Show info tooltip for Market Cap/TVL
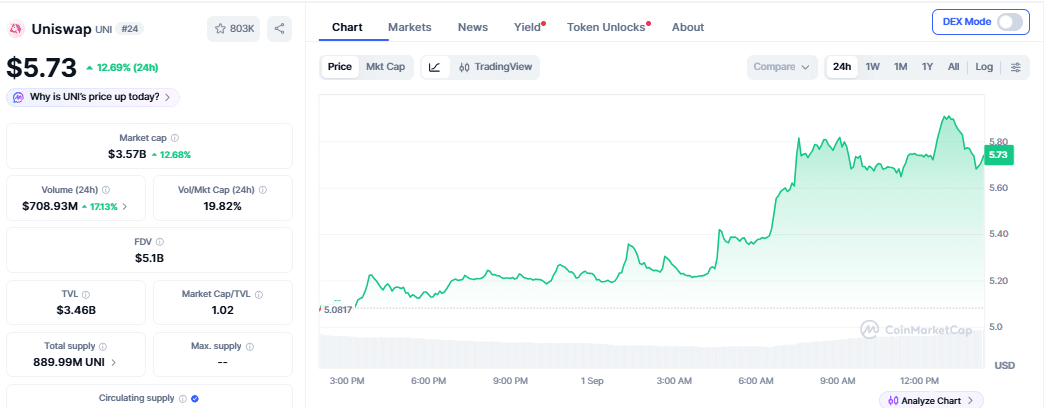 258,294
